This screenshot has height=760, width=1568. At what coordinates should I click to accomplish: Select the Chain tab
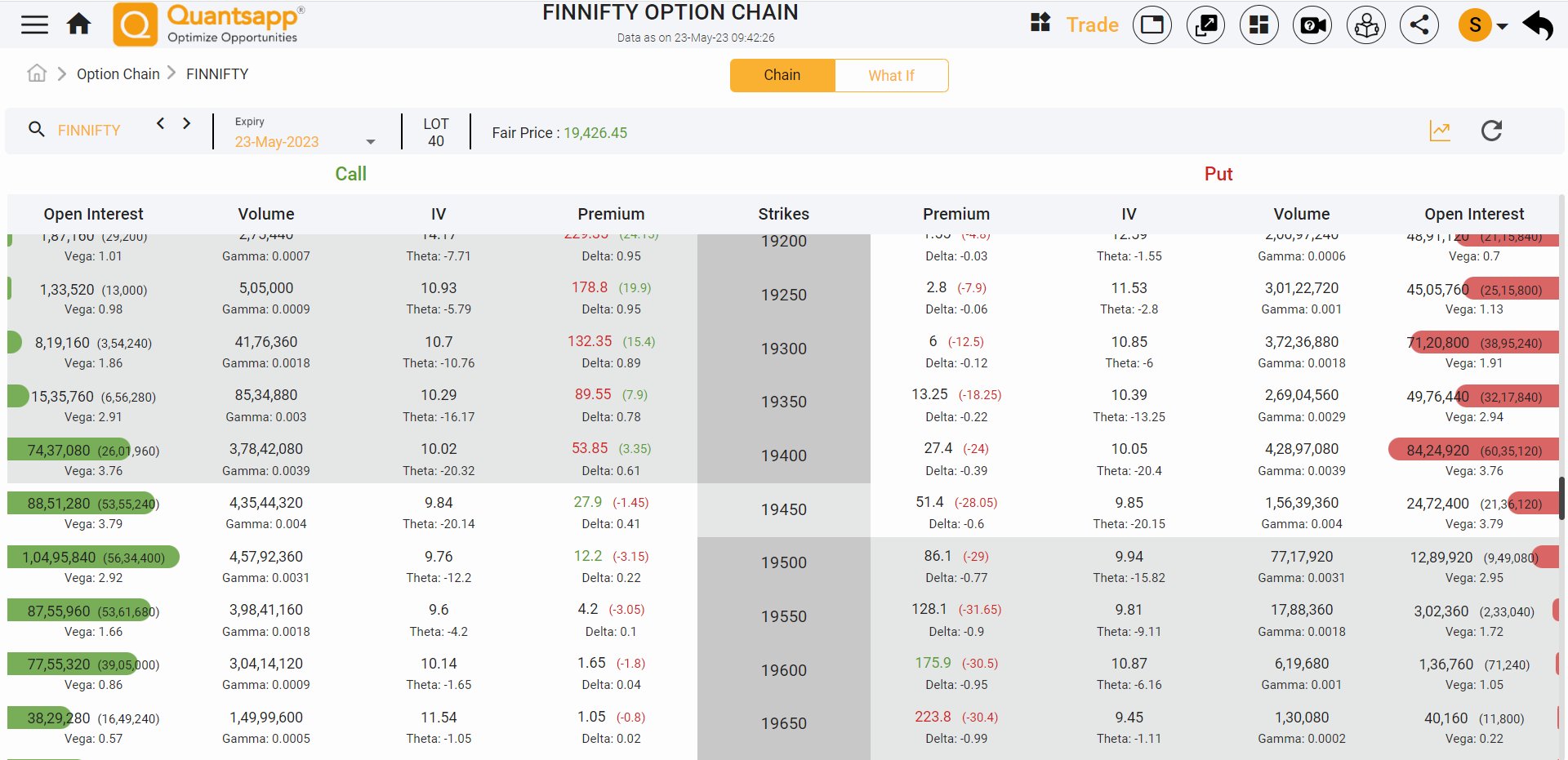tap(782, 74)
